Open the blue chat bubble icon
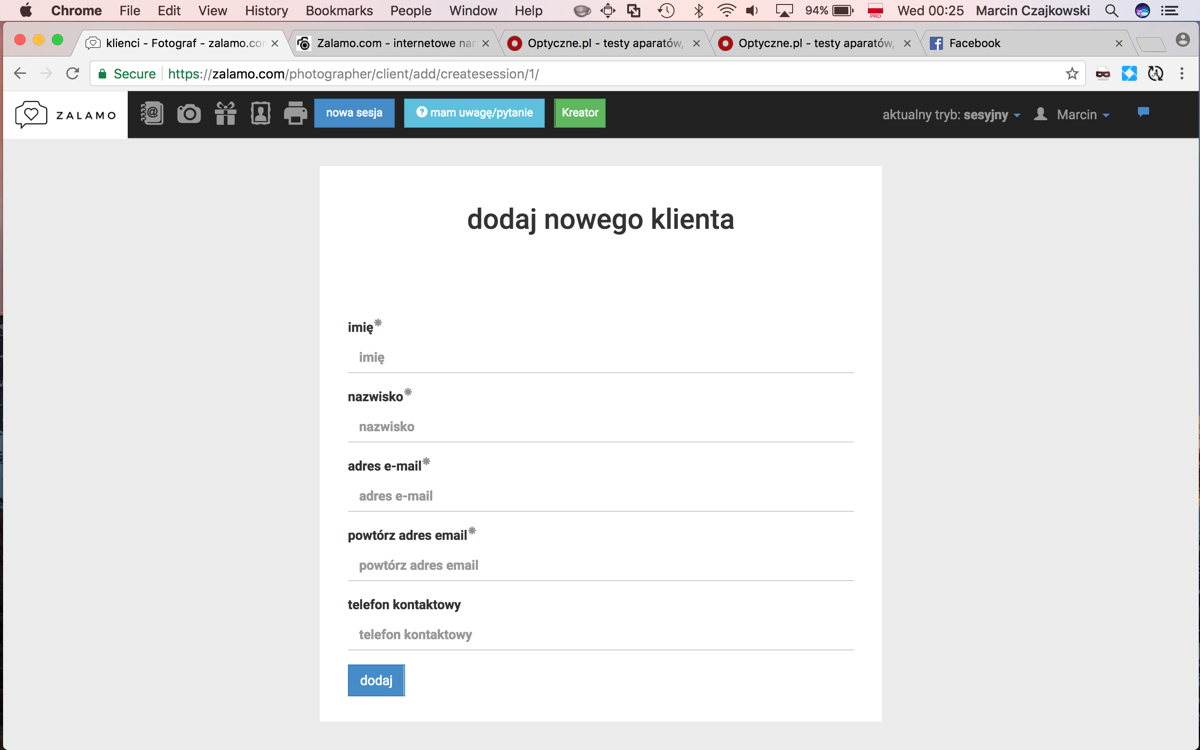Viewport: 1200px width, 750px height. tap(1143, 113)
